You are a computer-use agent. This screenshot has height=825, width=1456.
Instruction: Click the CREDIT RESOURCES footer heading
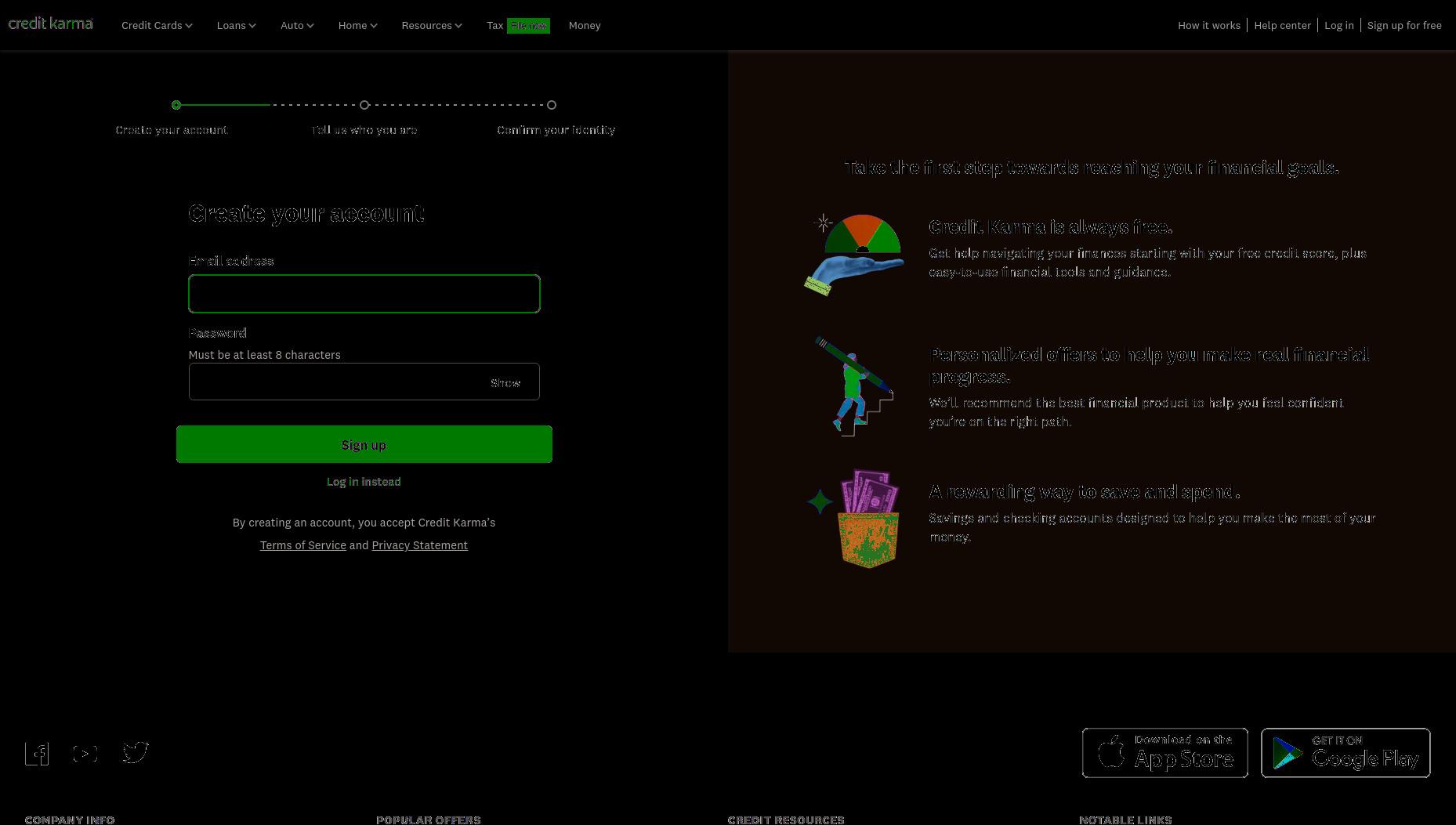click(786, 820)
